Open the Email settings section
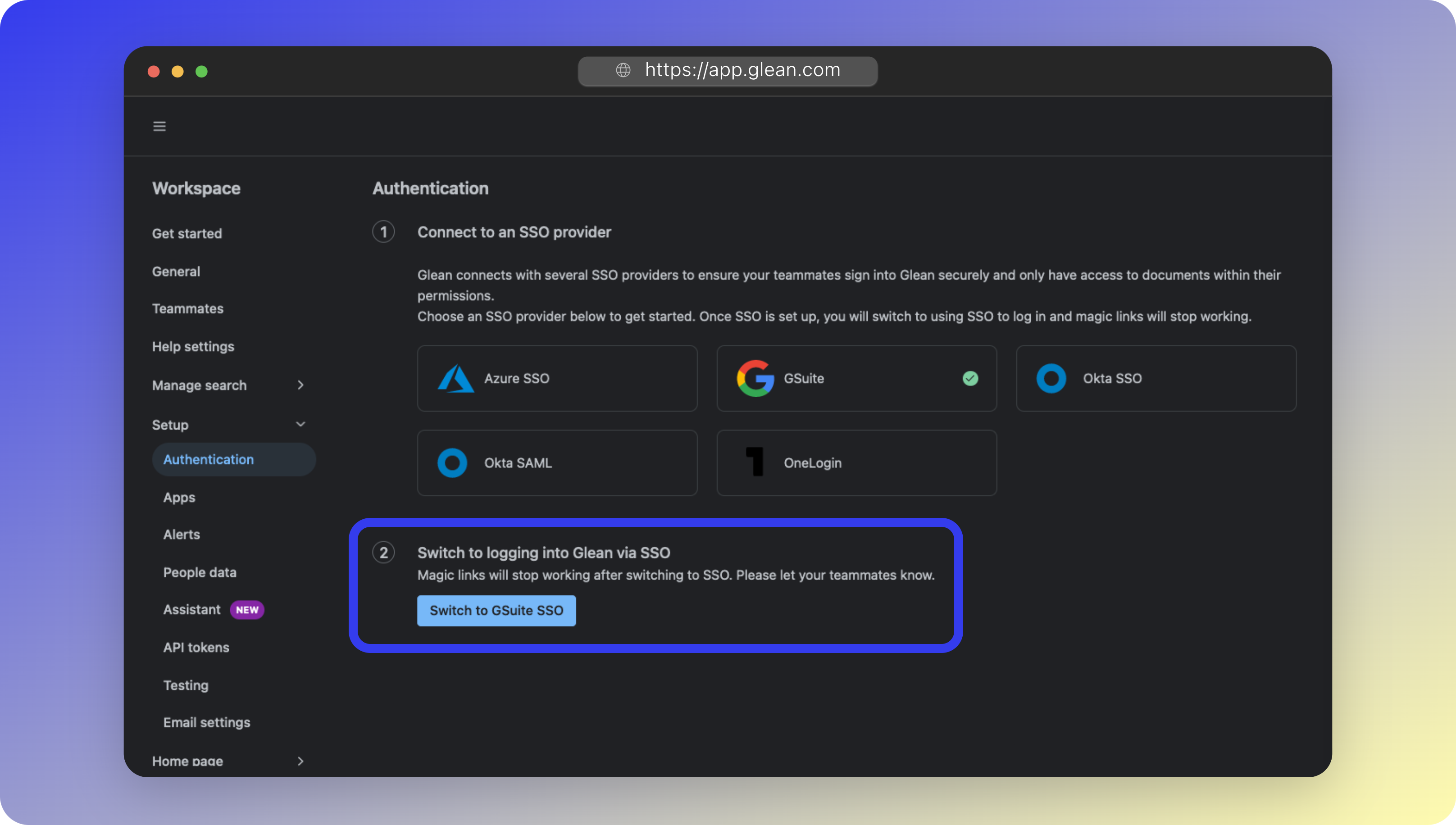Screen dimensions: 1456x825 [x=206, y=722]
